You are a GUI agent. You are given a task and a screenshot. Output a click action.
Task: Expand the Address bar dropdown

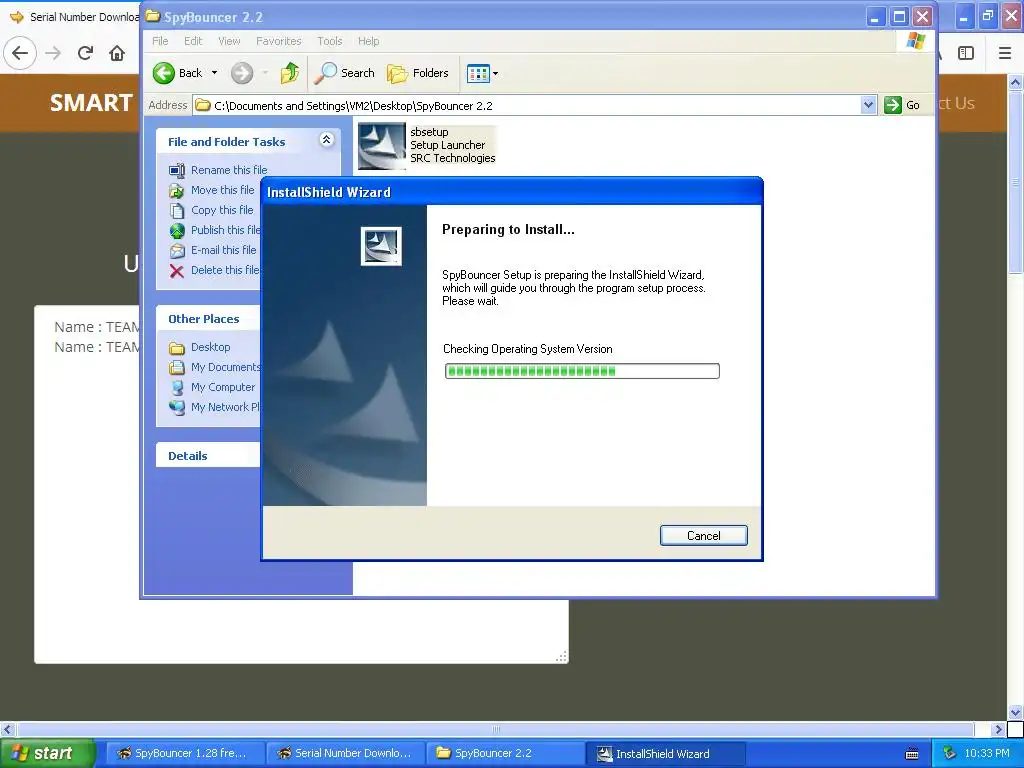click(x=868, y=105)
